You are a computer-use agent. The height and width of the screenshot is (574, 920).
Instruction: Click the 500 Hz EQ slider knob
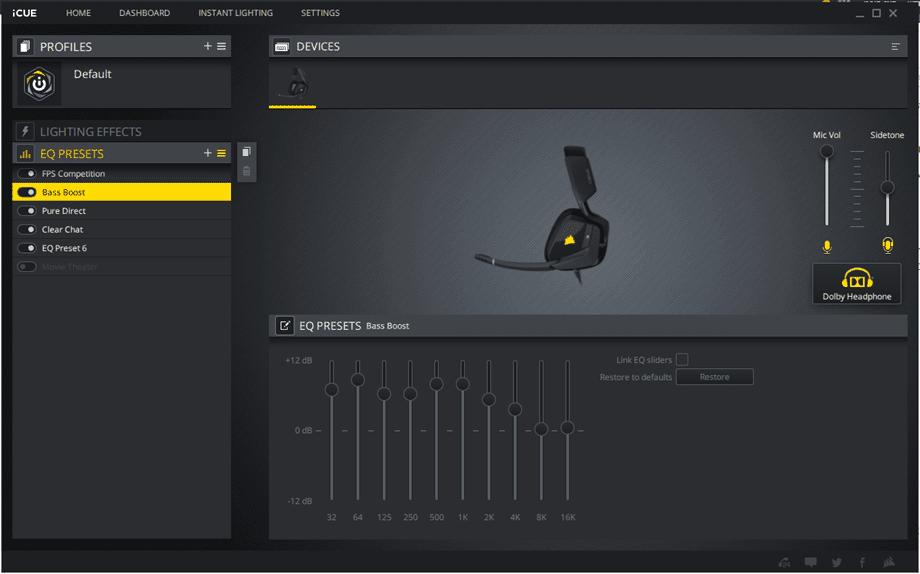point(436,384)
